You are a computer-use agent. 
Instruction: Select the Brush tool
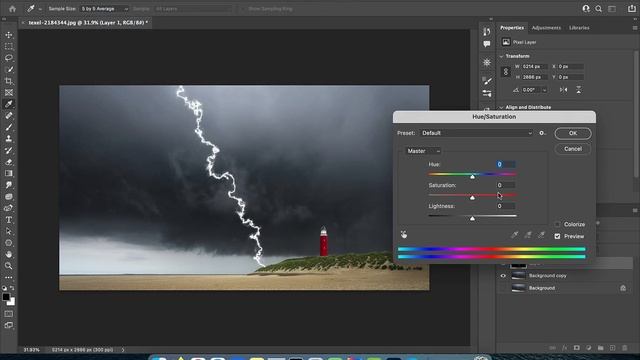click(9, 127)
